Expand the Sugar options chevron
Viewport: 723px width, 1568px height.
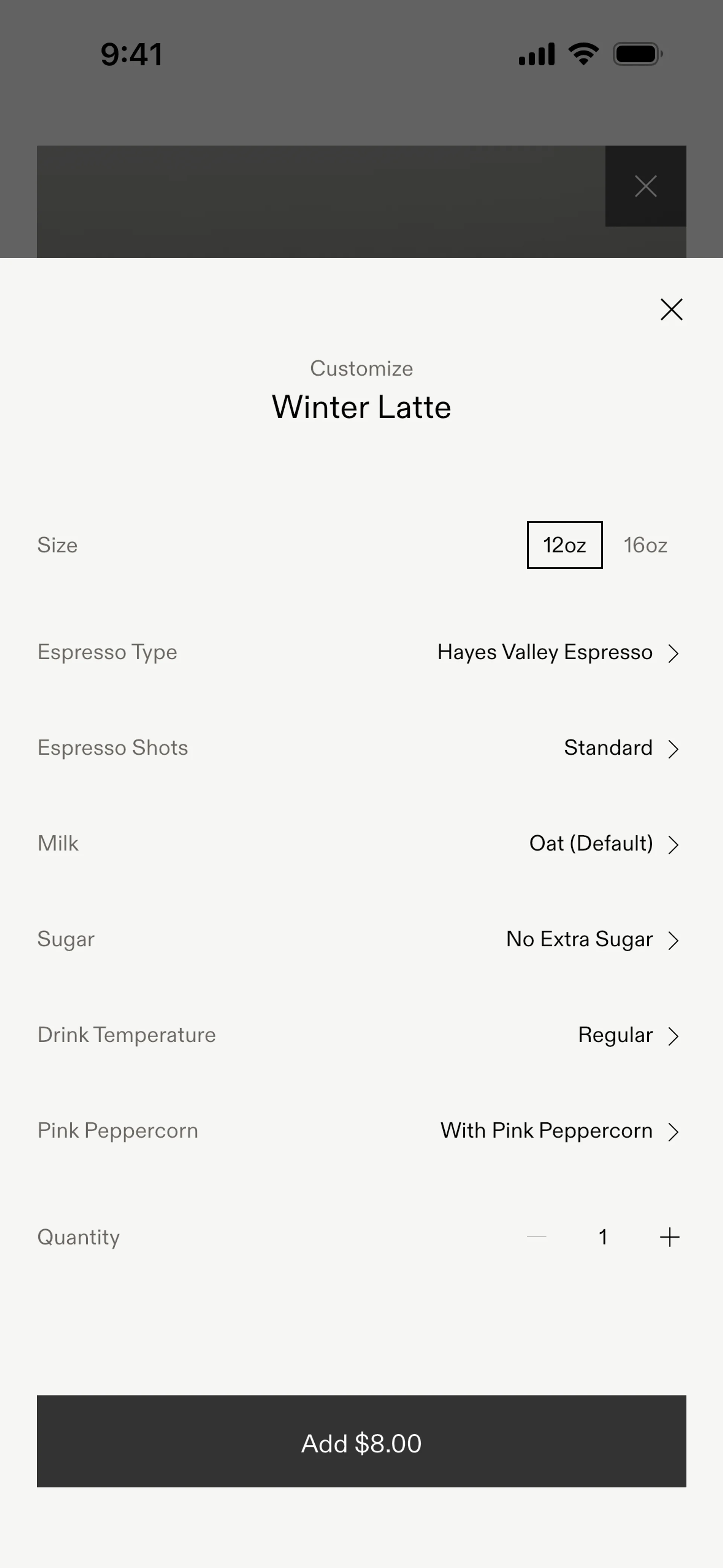point(673,940)
